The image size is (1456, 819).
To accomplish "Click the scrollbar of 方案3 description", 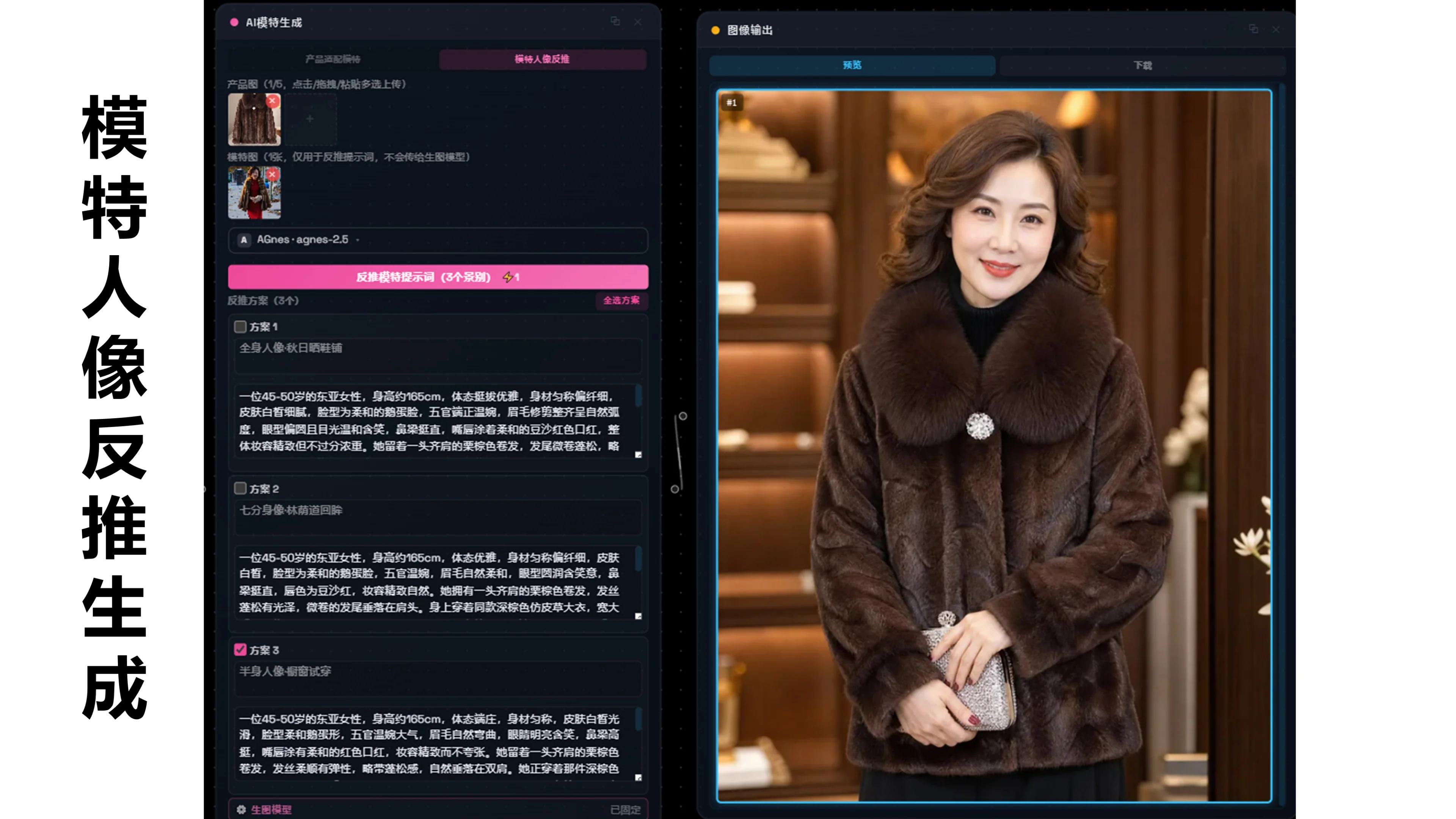I will coord(638,719).
